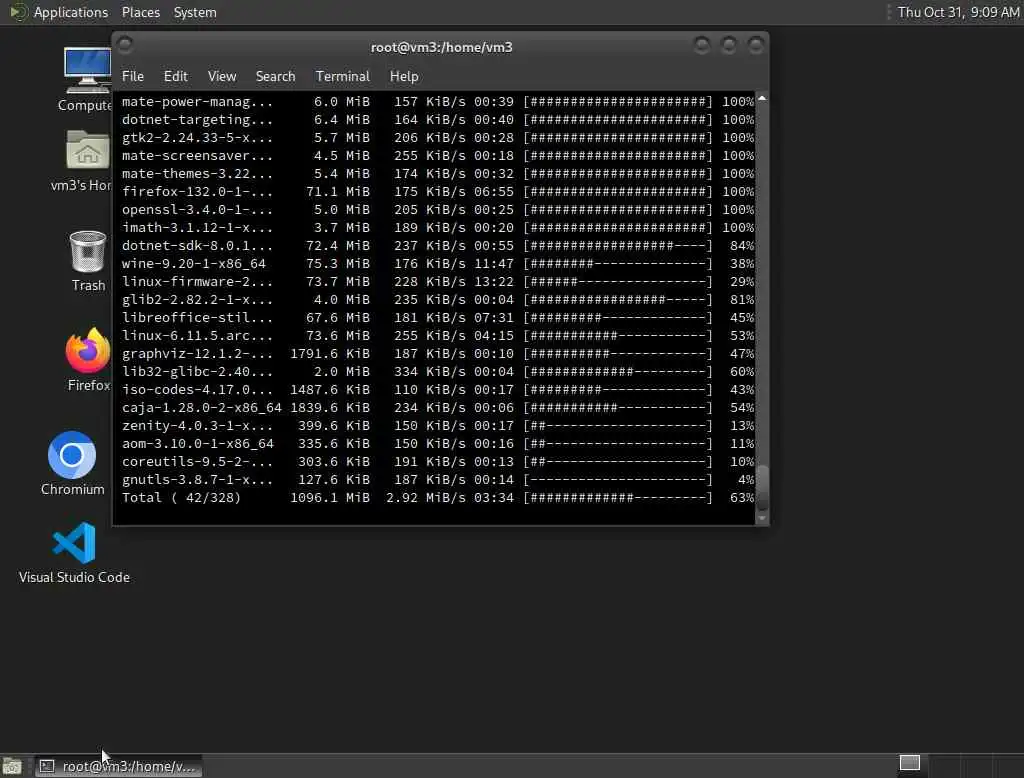Click the openssl-3.4.0-1 line

point(438,210)
